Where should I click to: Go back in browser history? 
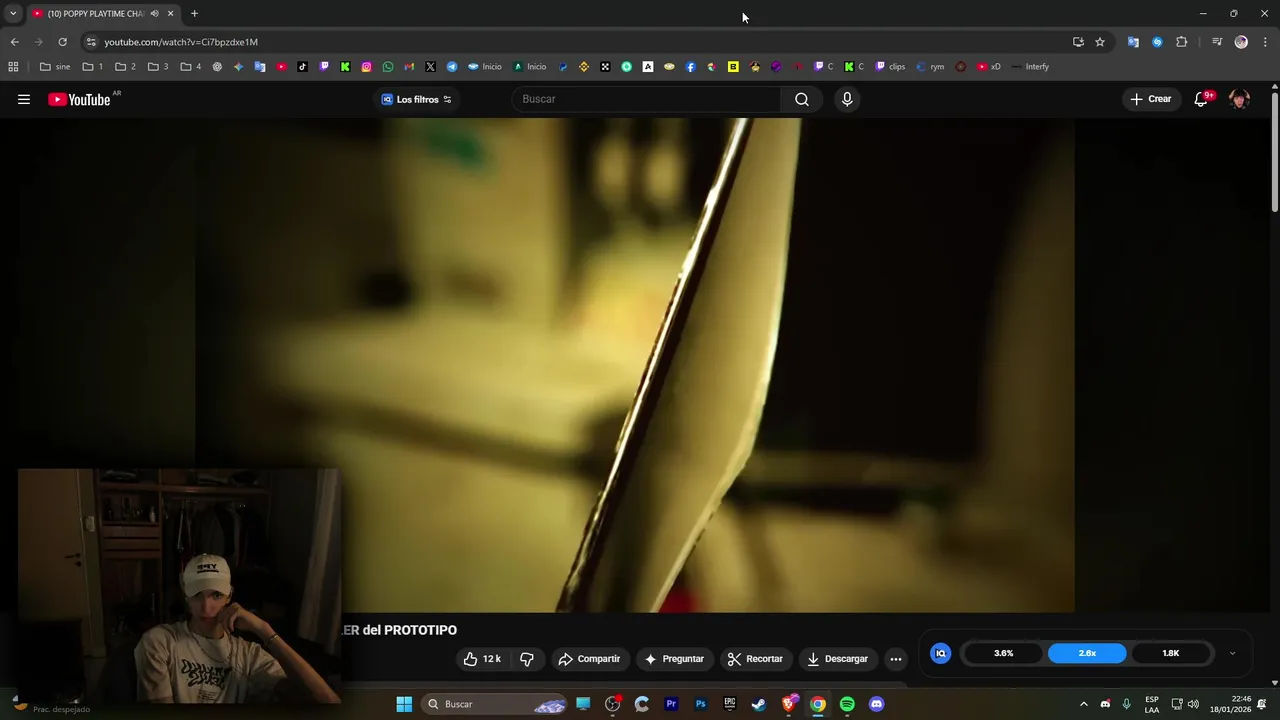point(14,42)
